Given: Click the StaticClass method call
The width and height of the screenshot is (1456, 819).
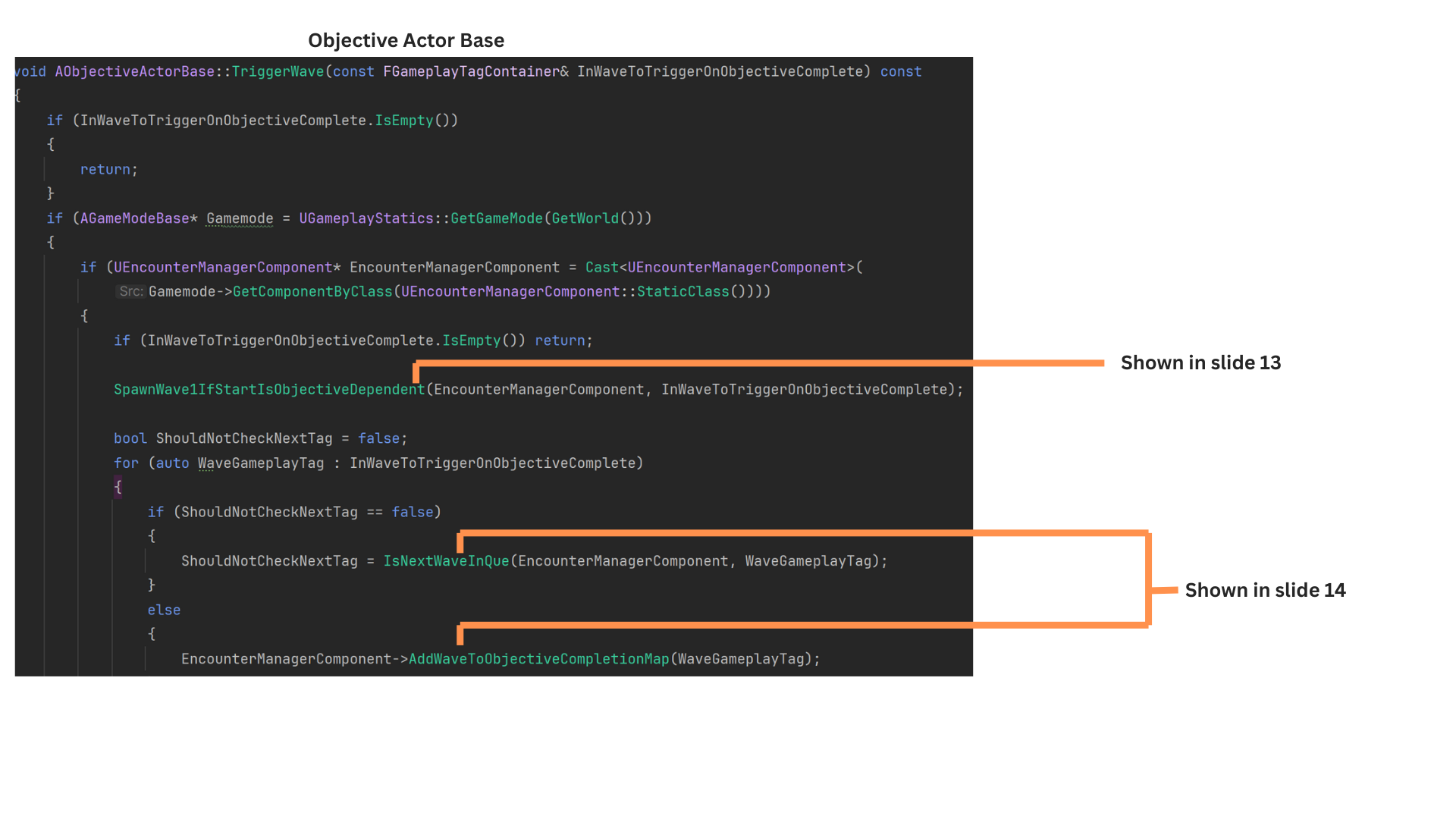Looking at the screenshot, I should (682, 292).
